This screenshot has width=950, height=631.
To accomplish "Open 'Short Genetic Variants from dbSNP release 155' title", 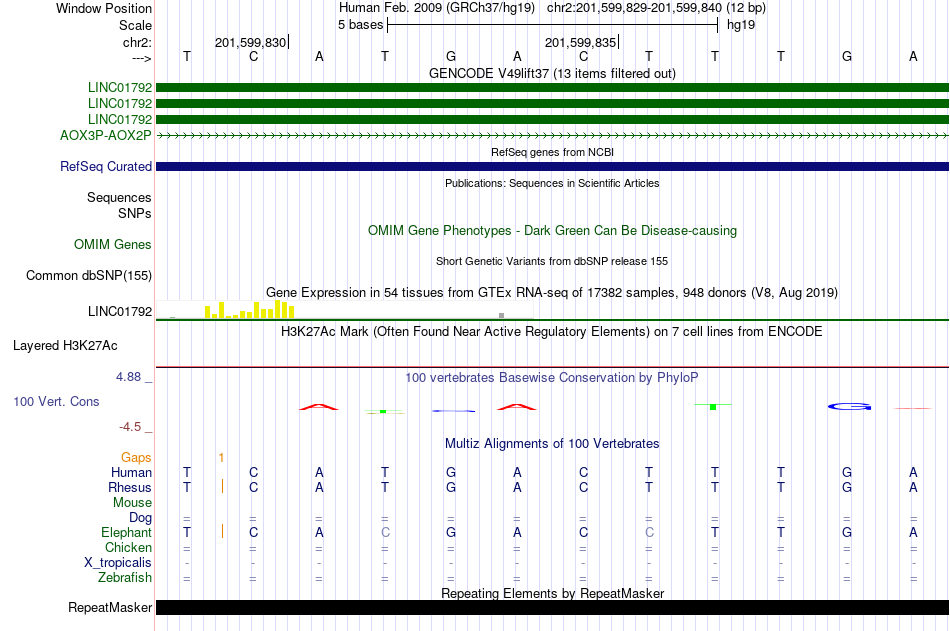I will [x=552, y=261].
